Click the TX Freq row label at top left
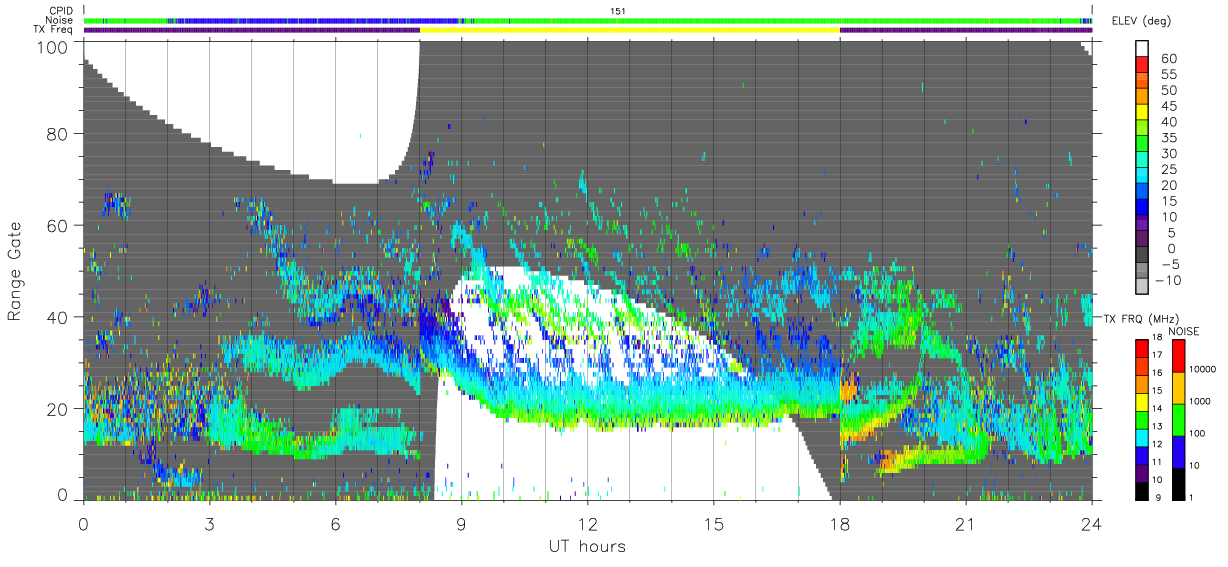 [x=54, y=30]
